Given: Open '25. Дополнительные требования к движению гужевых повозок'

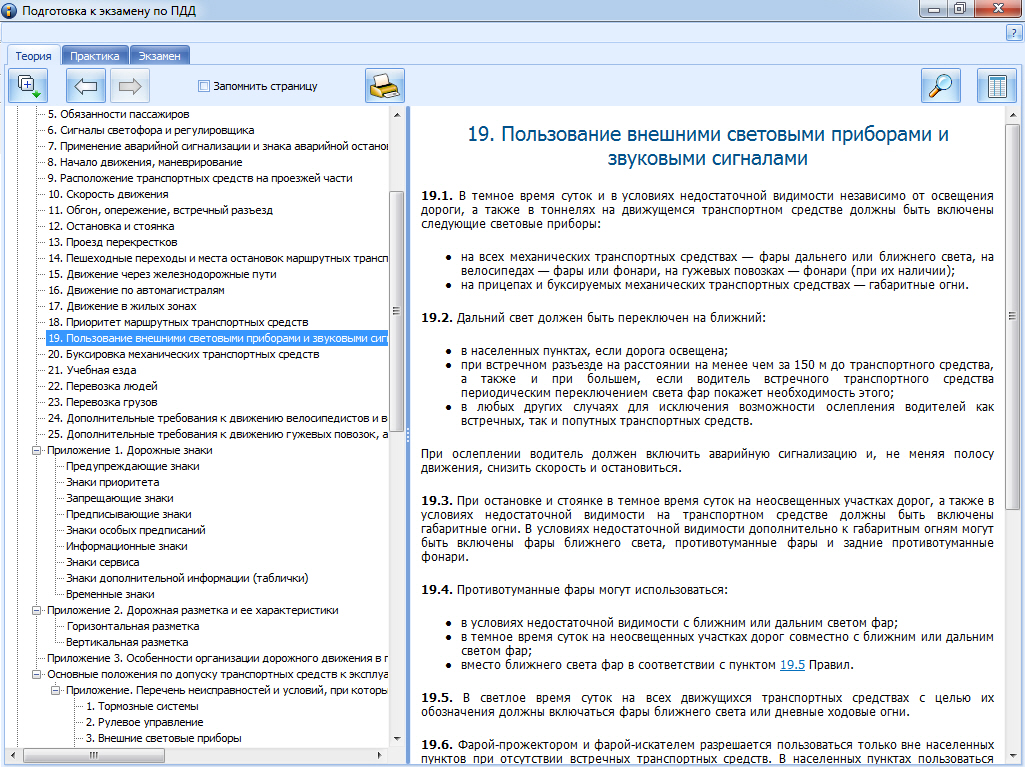Looking at the screenshot, I should [217, 434].
